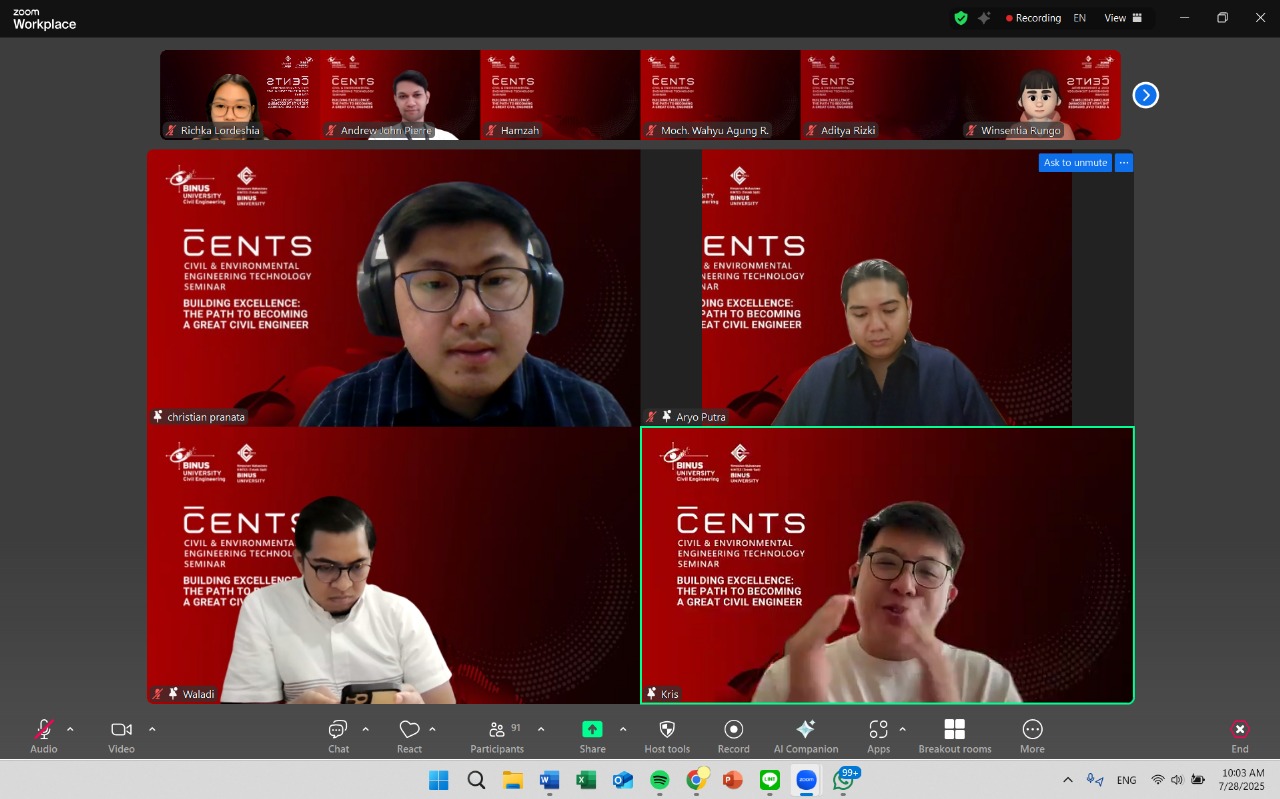Expand the Audio options arrow
1280x799 pixels.
pyautogui.click(x=70, y=729)
